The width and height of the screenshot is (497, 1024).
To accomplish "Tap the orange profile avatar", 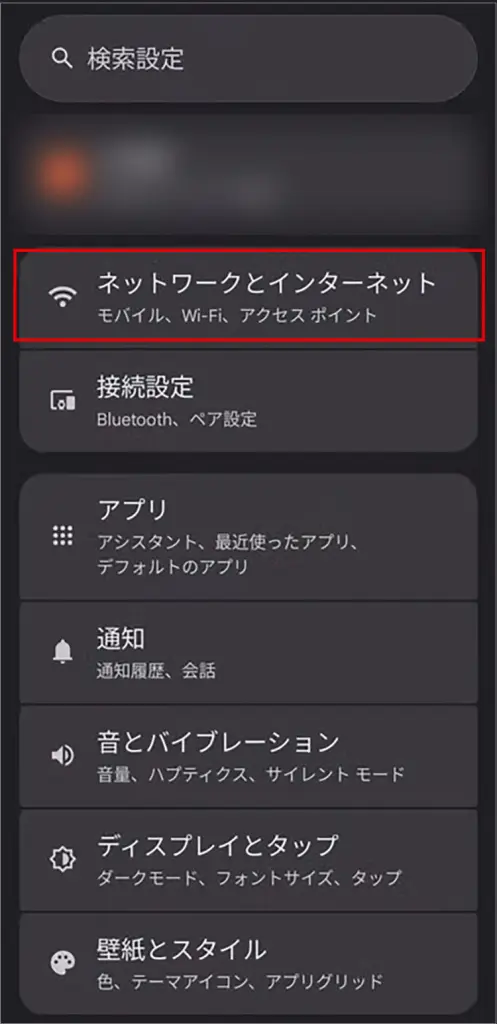I will point(63,174).
